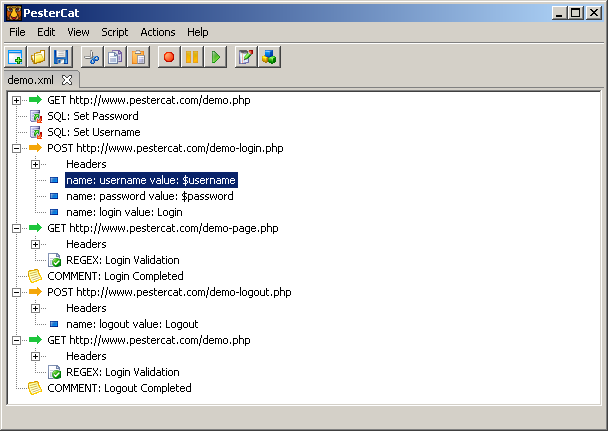The width and height of the screenshot is (608, 431).
Task: Click the PesterCat title bar app icon
Action: tap(14, 13)
